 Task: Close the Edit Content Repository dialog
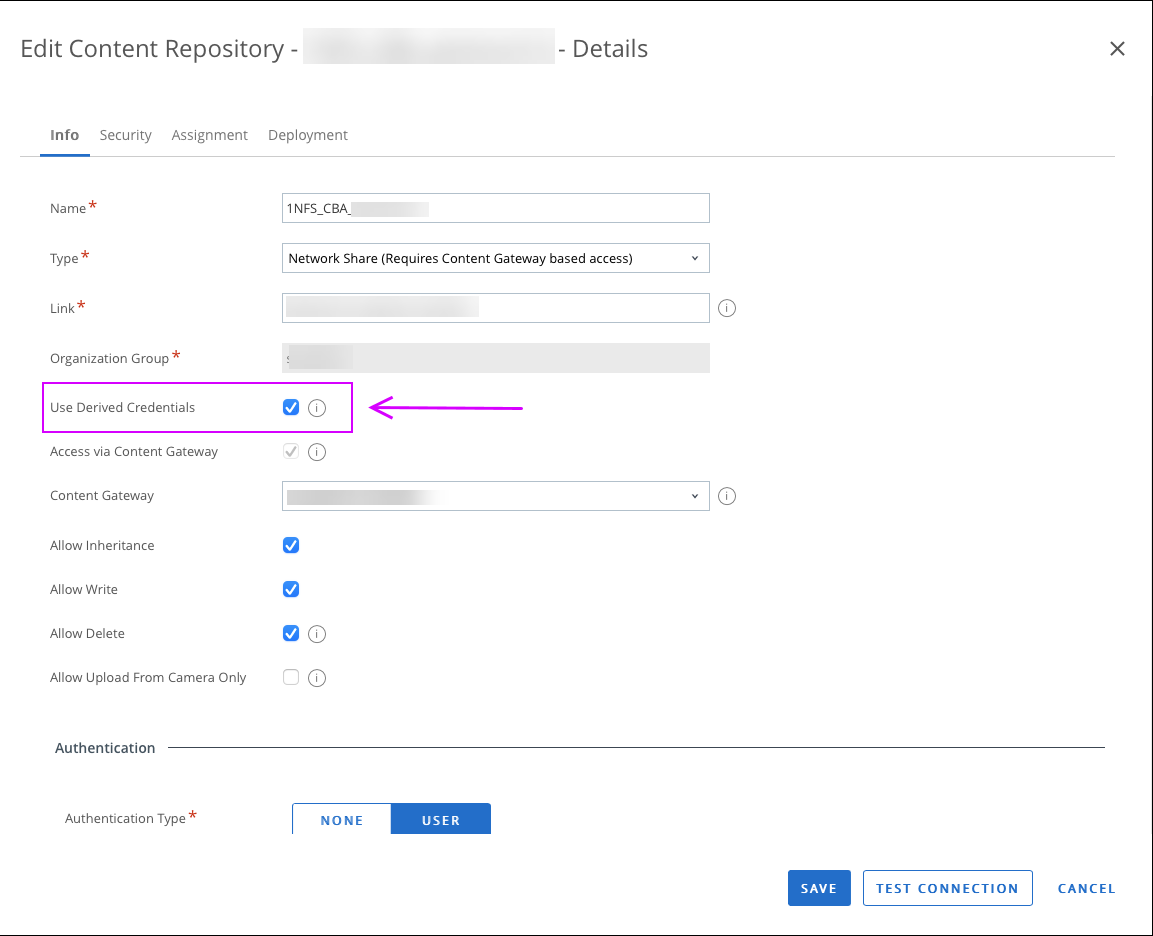[x=1117, y=49]
